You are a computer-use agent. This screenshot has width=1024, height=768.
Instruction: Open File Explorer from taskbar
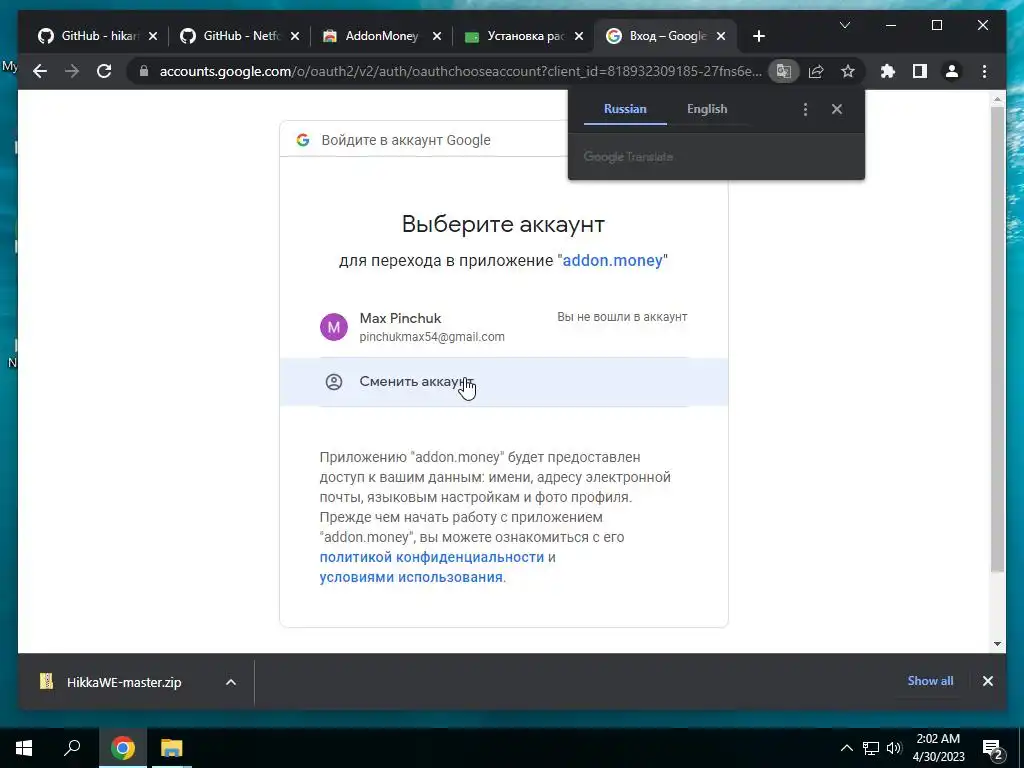(x=172, y=748)
